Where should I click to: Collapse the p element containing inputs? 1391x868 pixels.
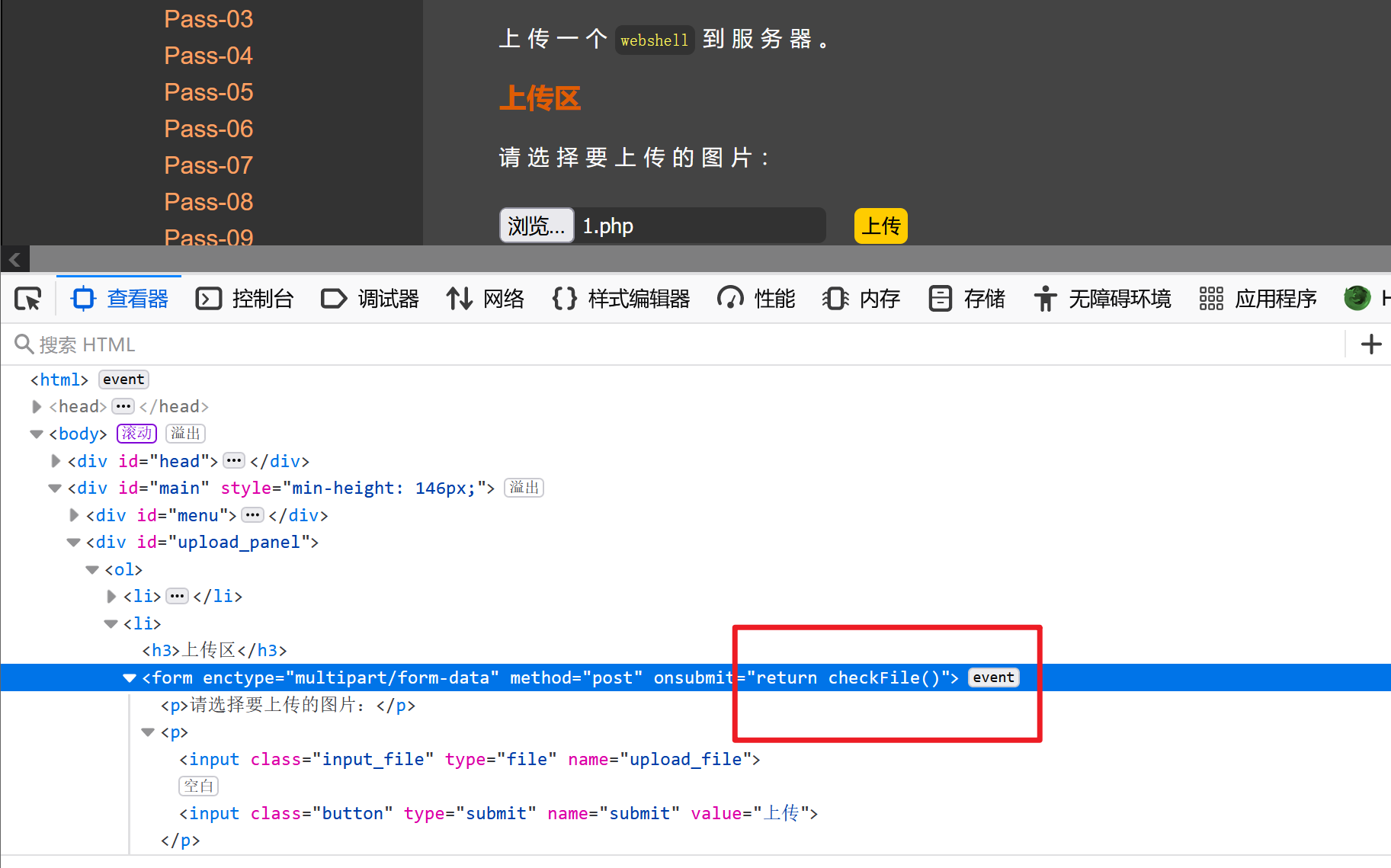coord(148,732)
